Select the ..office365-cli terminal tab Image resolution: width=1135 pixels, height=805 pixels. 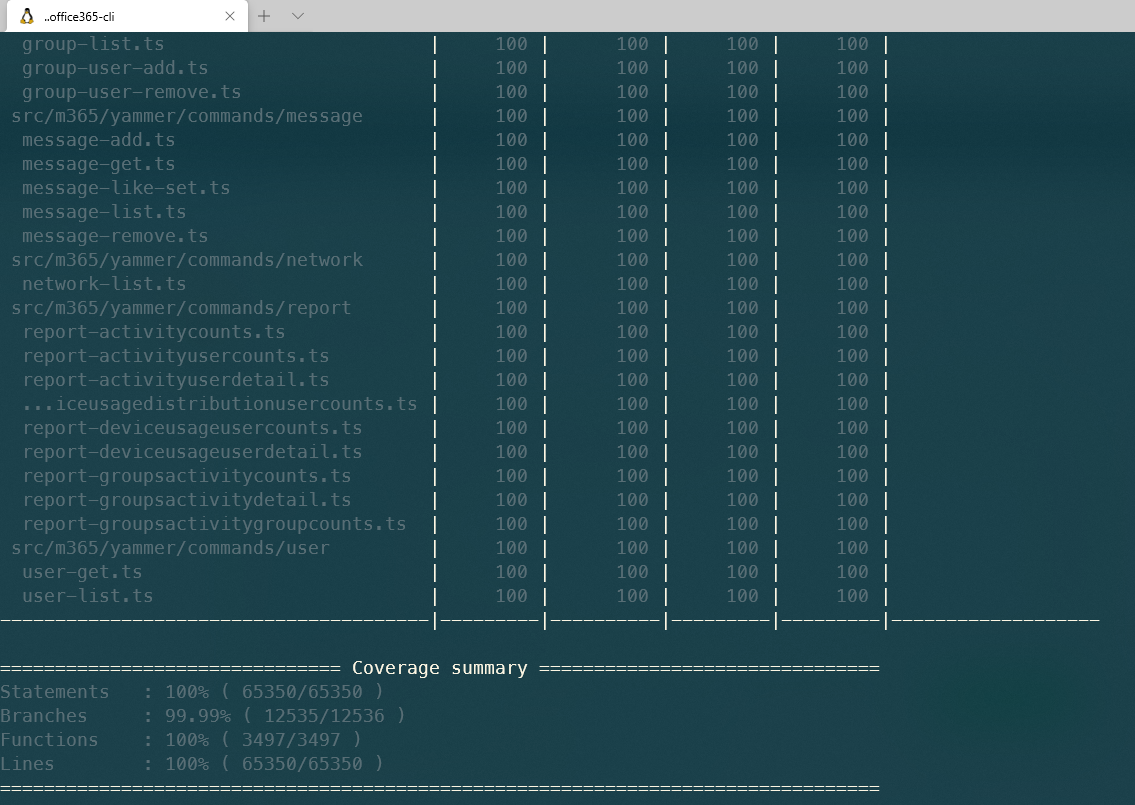[127, 16]
